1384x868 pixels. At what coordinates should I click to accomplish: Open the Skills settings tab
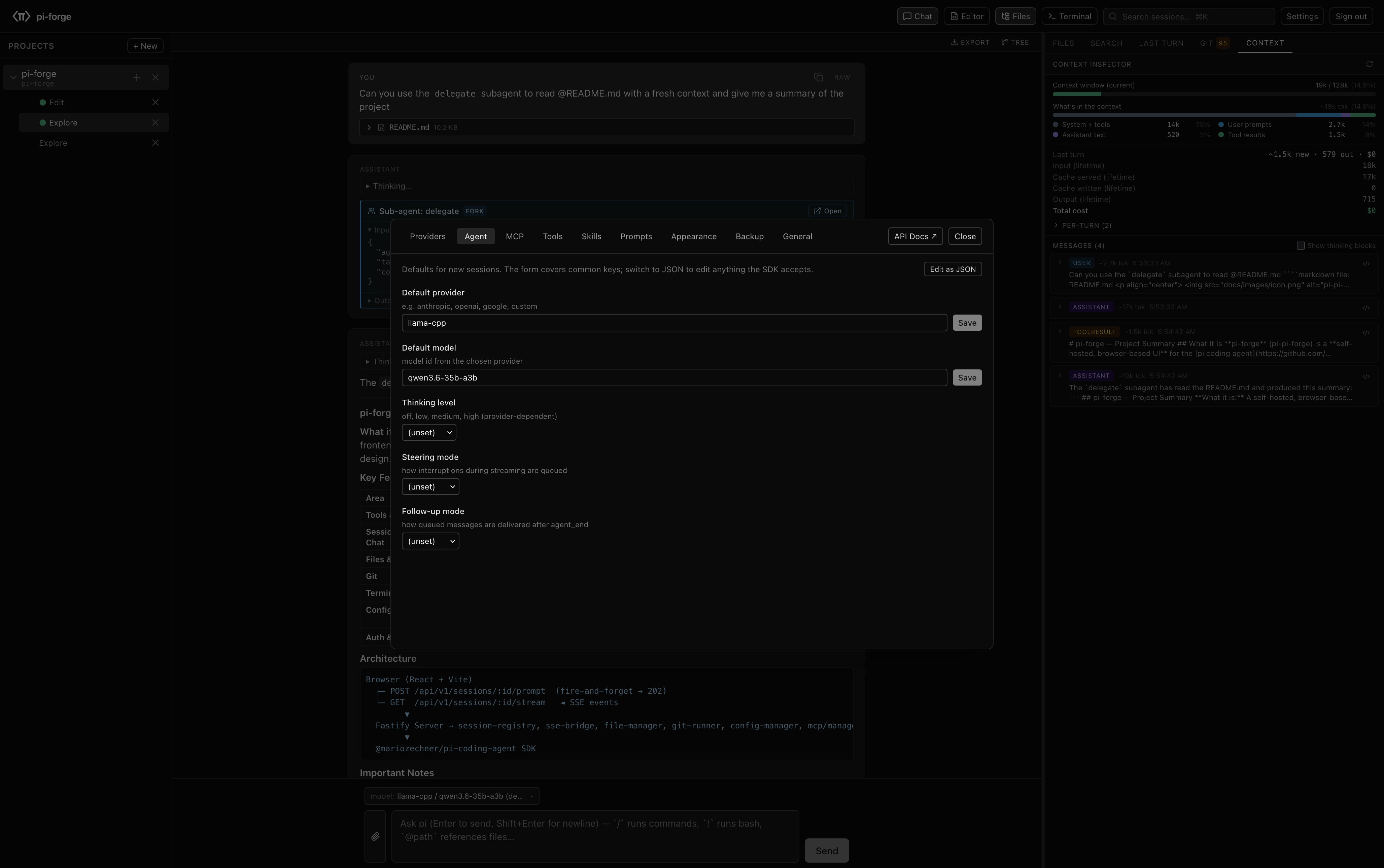tap(591, 237)
